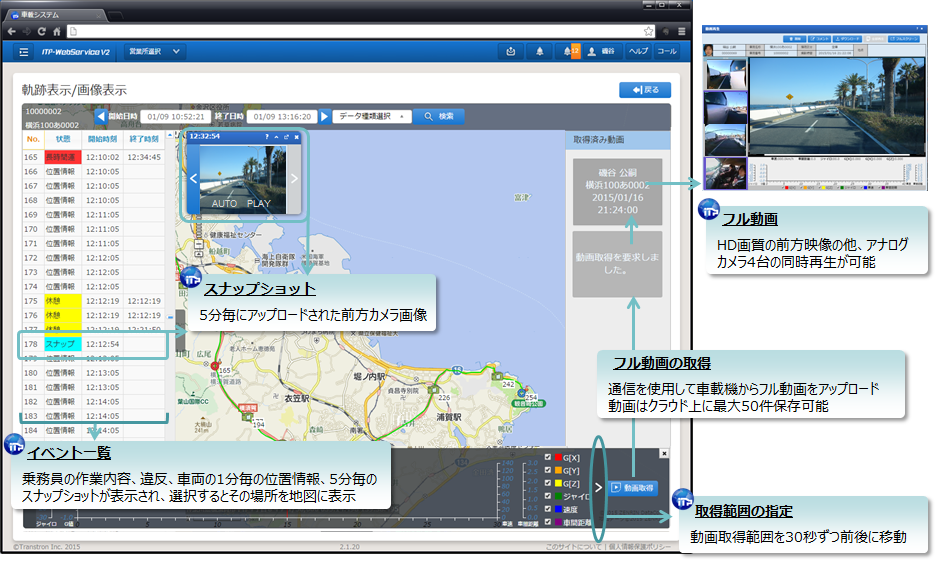The width and height of the screenshot is (937, 562).
Task: Step the start date back with the arrow
Action: [x=100, y=116]
